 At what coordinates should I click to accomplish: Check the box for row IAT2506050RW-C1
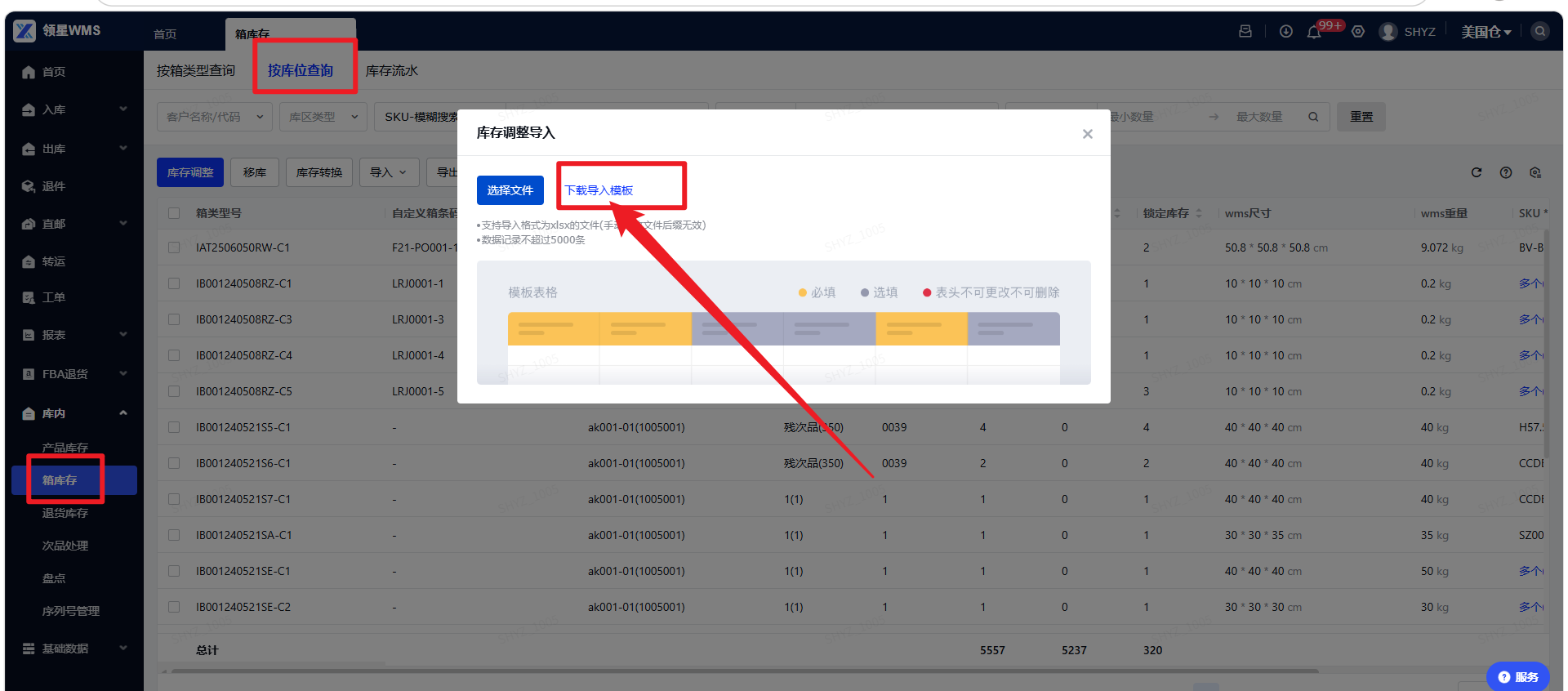[x=174, y=247]
